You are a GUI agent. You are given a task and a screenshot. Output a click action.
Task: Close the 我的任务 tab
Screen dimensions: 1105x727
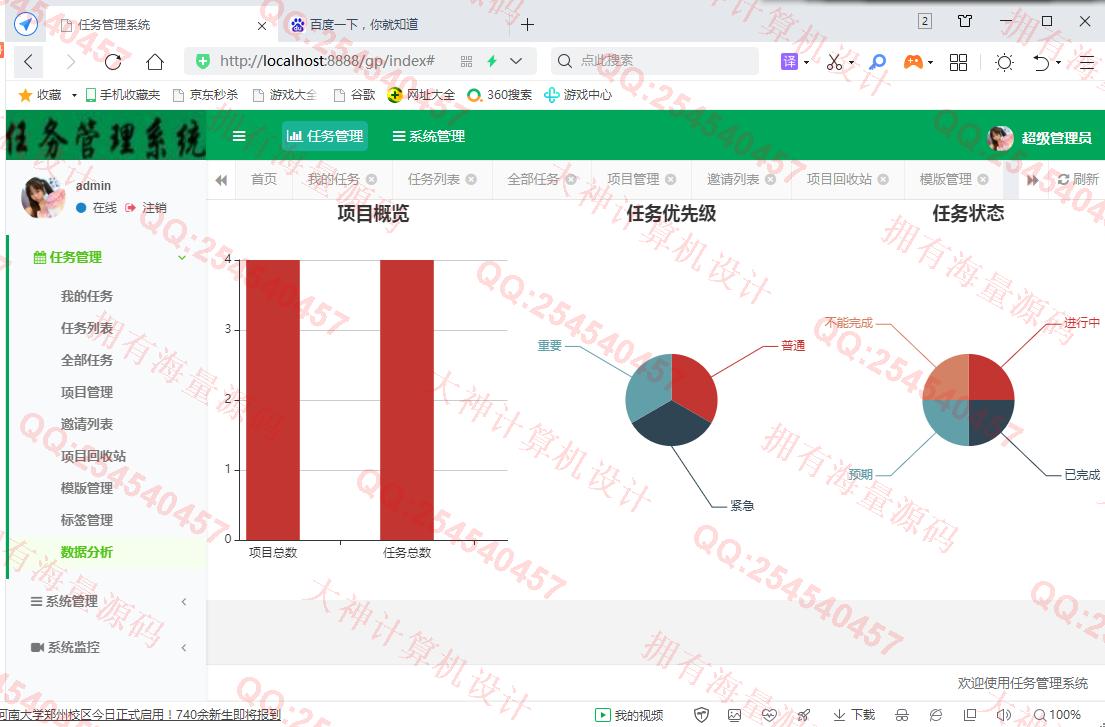point(371,180)
